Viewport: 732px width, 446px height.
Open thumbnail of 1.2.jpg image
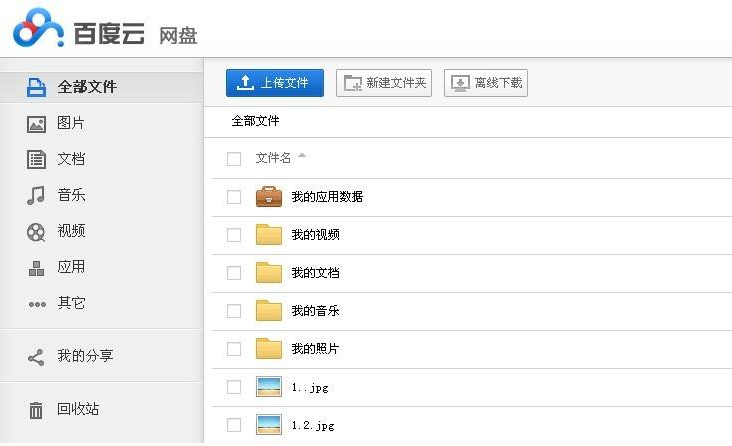[269, 425]
